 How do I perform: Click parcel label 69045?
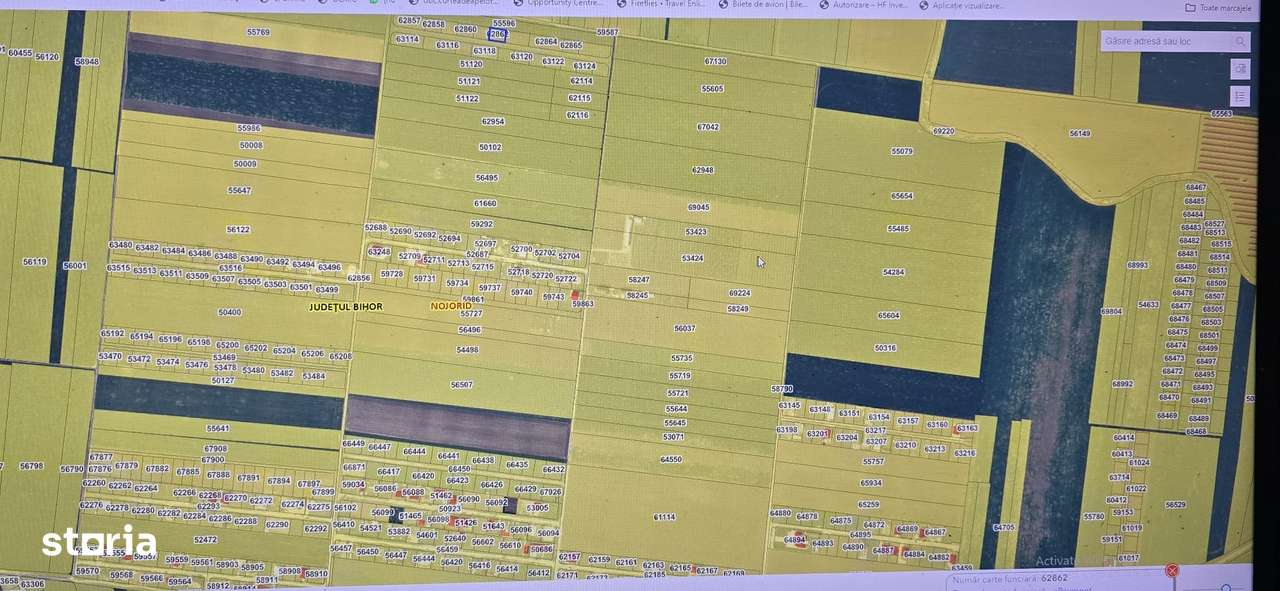point(698,207)
